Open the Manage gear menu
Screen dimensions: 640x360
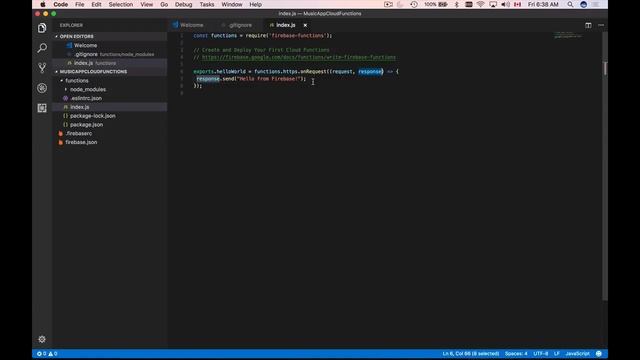(42, 339)
